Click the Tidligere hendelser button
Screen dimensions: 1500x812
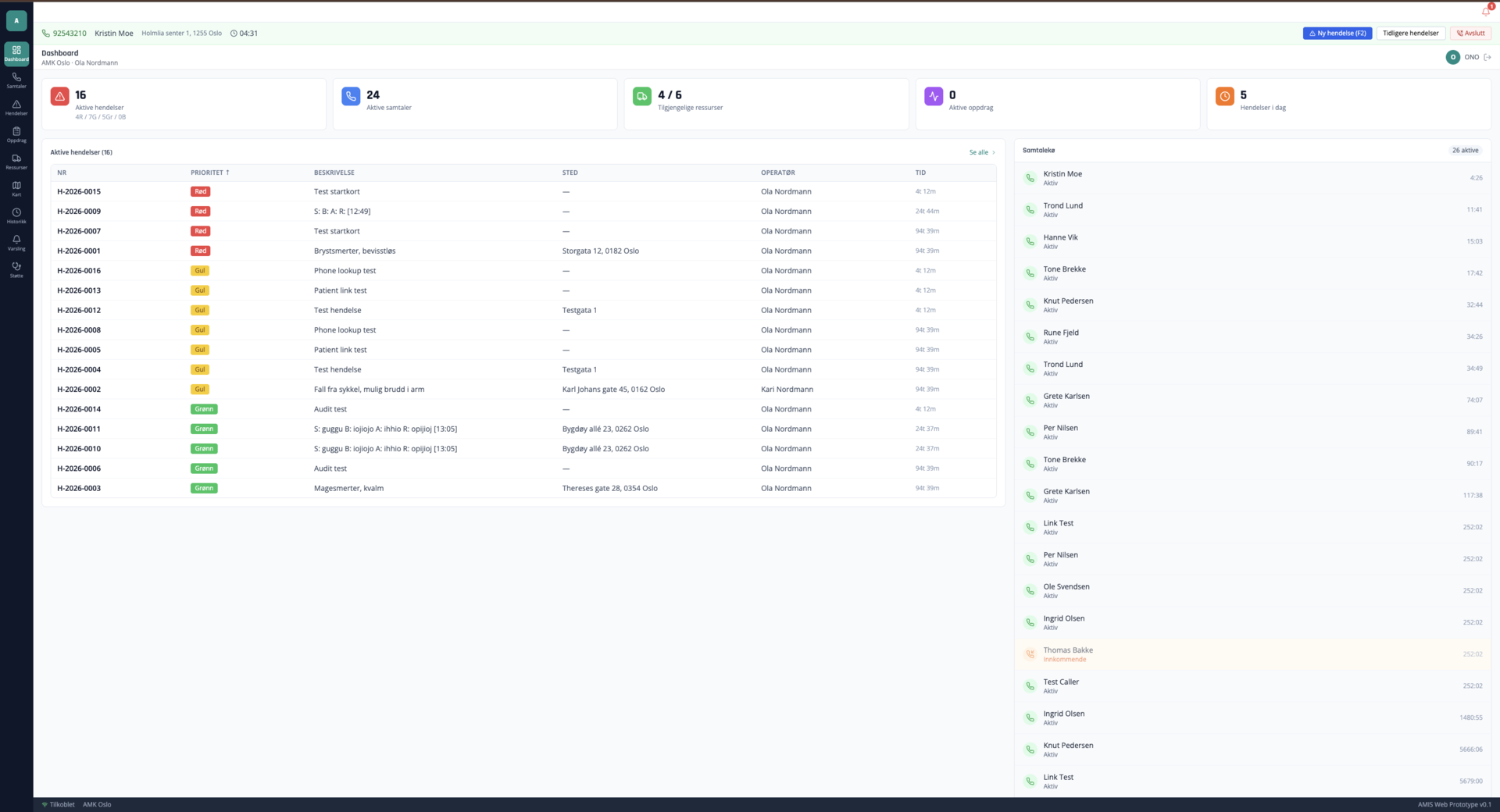pos(1410,33)
